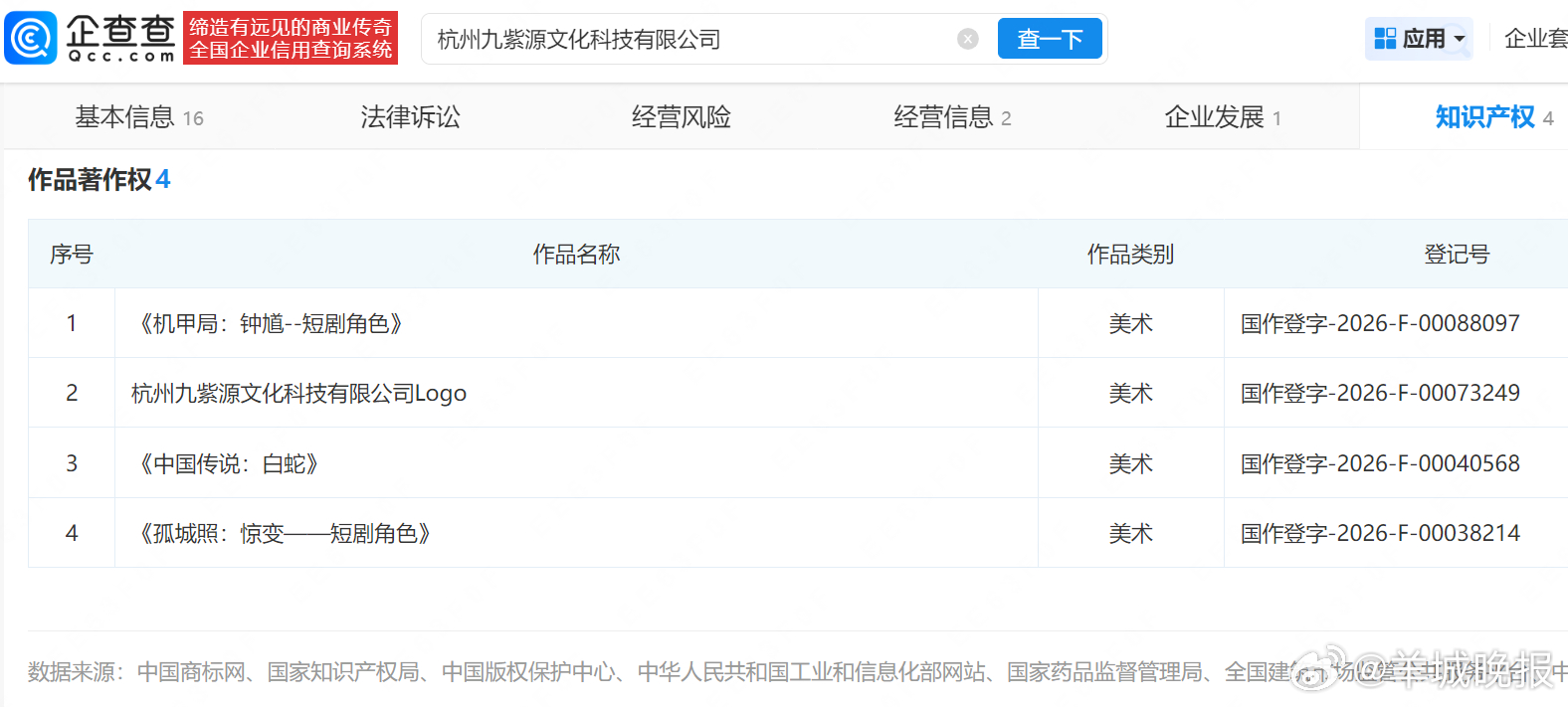1568x707 pixels.
Task: Select work name 《孤城照：惊变——短剧角色》
Action: 285,534
